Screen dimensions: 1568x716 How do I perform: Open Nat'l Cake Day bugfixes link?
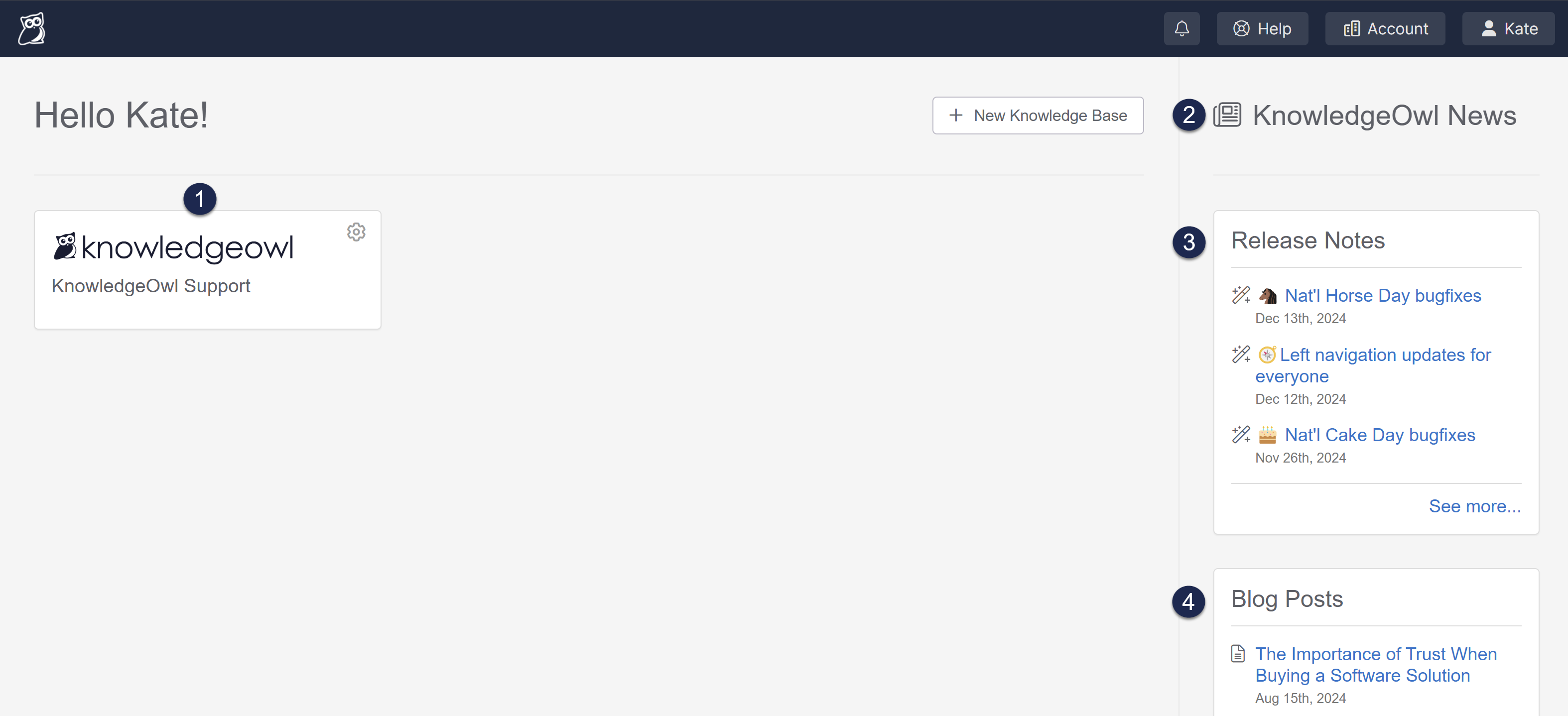click(x=1379, y=435)
